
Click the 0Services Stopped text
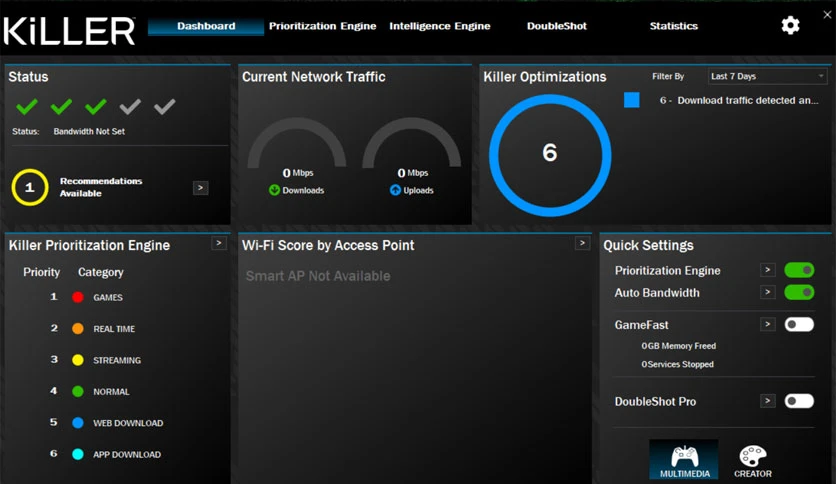(x=677, y=365)
